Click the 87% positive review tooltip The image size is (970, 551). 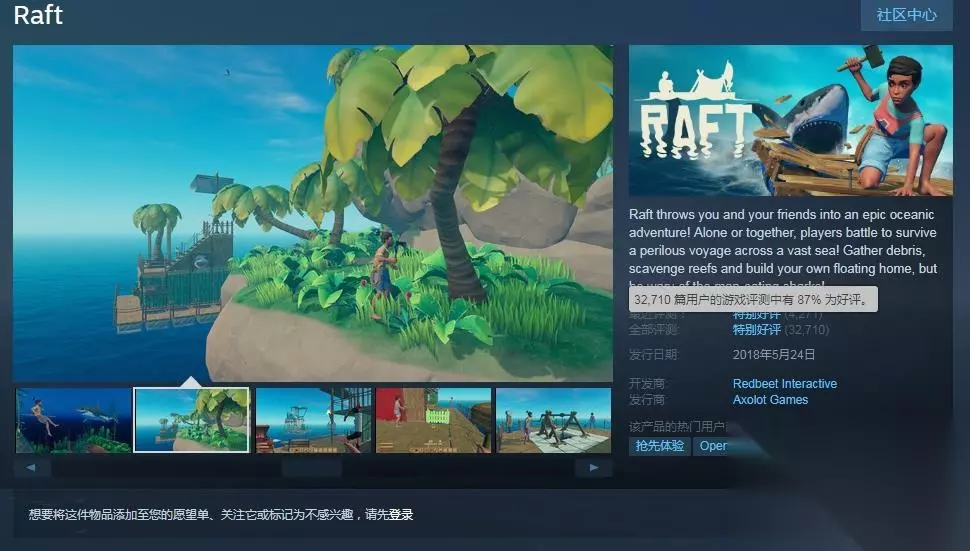pyautogui.click(x=753, y=299)
